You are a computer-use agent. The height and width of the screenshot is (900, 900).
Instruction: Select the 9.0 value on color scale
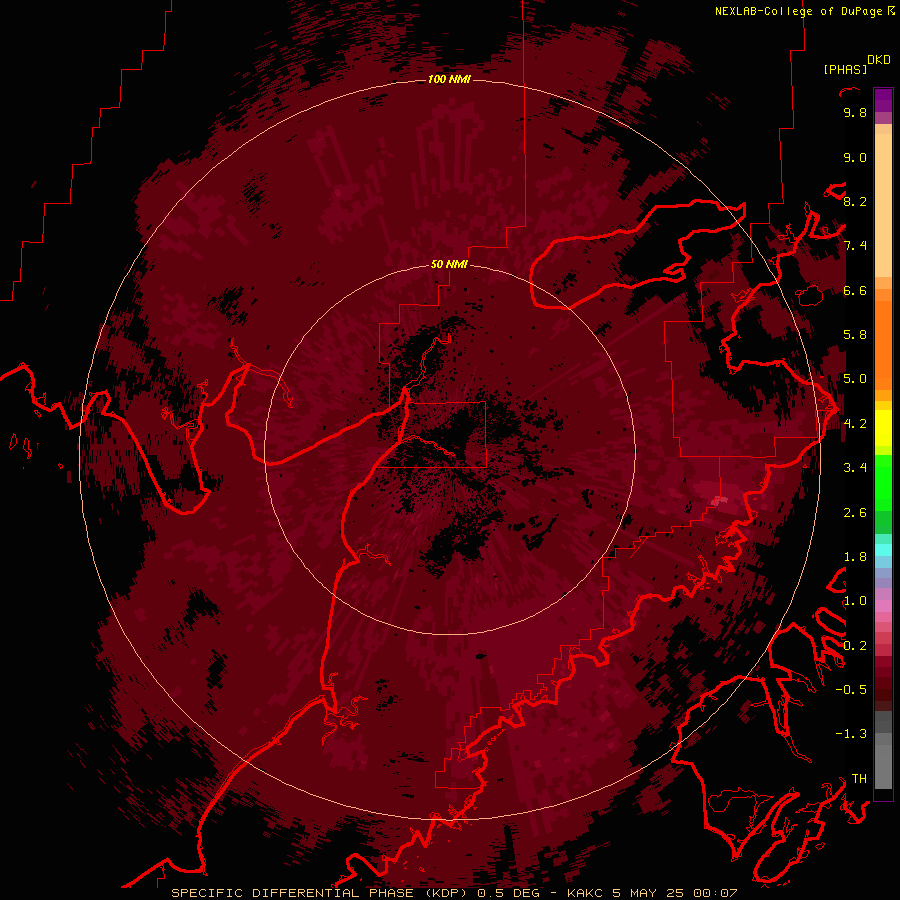click(x=855, y=157)
